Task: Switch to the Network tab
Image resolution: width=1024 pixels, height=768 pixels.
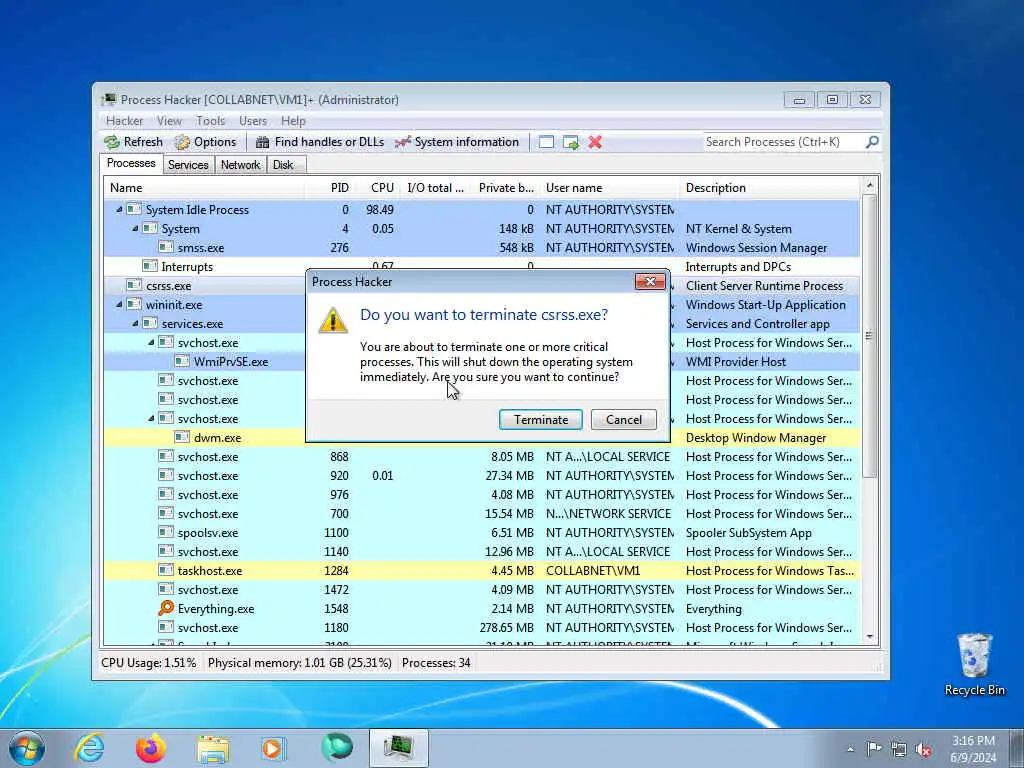Action: click(x=240, y=165)
